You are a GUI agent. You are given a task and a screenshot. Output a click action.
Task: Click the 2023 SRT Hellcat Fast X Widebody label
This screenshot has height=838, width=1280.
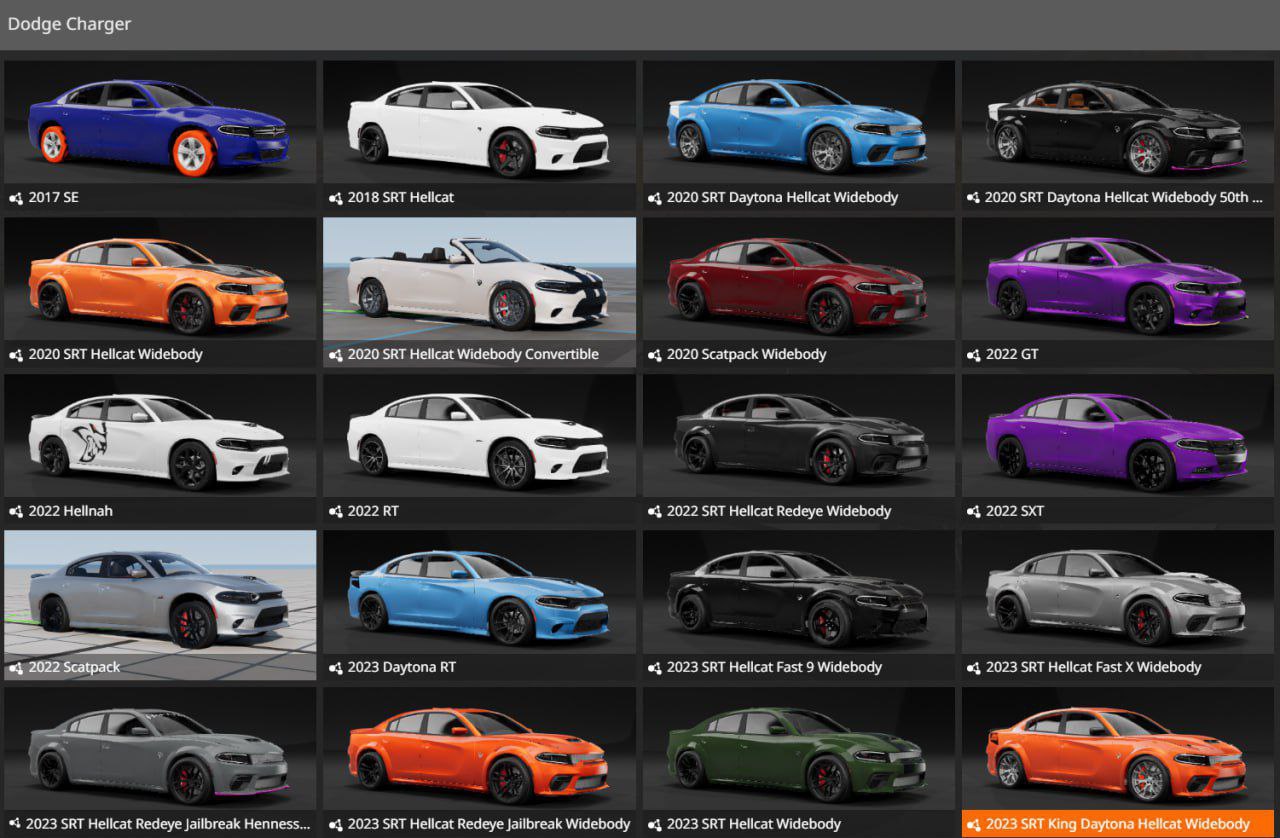pos(1093,667)
